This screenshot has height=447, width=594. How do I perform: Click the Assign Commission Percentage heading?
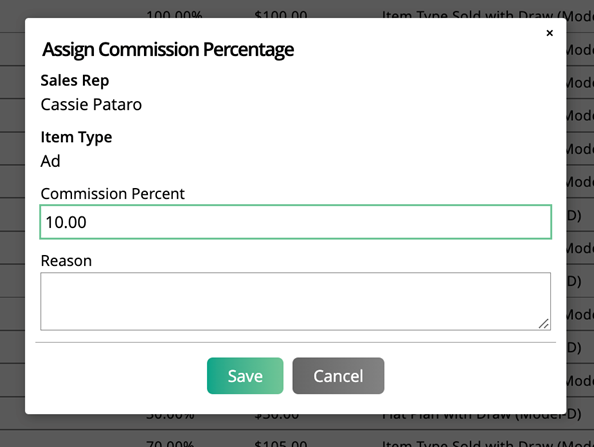pyautogui.click(x=168, y=50)
